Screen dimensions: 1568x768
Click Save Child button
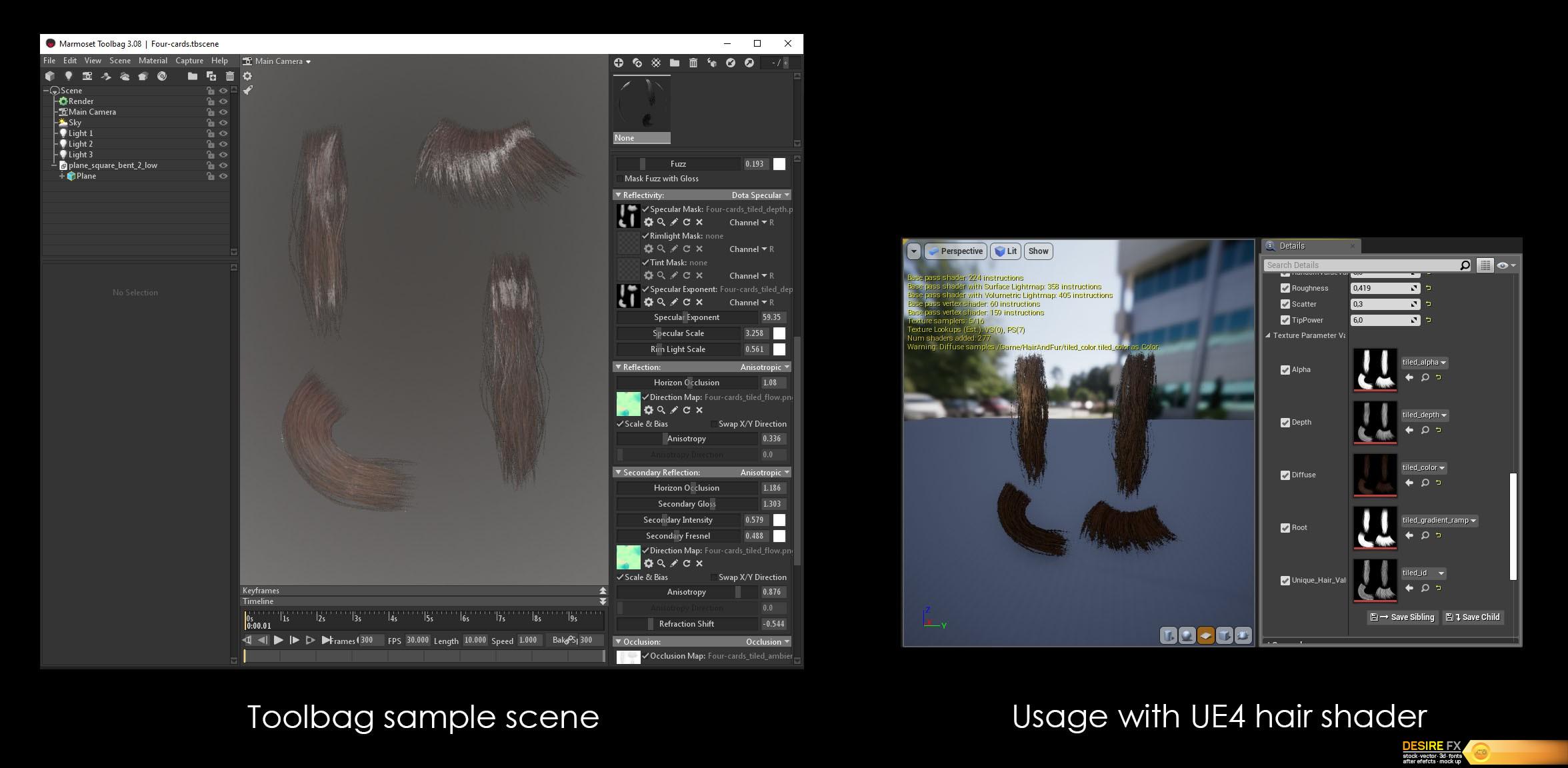point(1472,617)
